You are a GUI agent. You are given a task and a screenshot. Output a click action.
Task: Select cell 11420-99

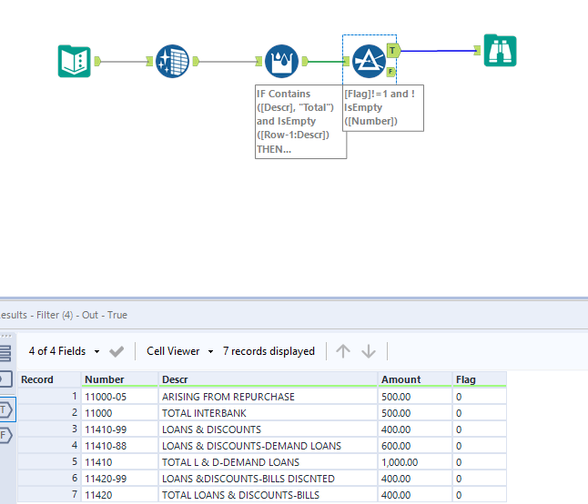pyautogui.click(x=120, y=479)
